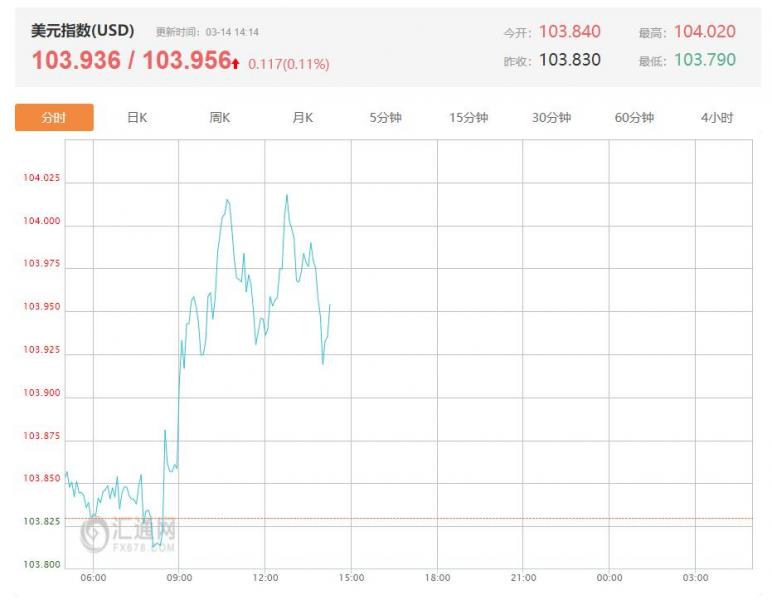Show the 月K chart view

pyautogui.click(x=303, y=117)
